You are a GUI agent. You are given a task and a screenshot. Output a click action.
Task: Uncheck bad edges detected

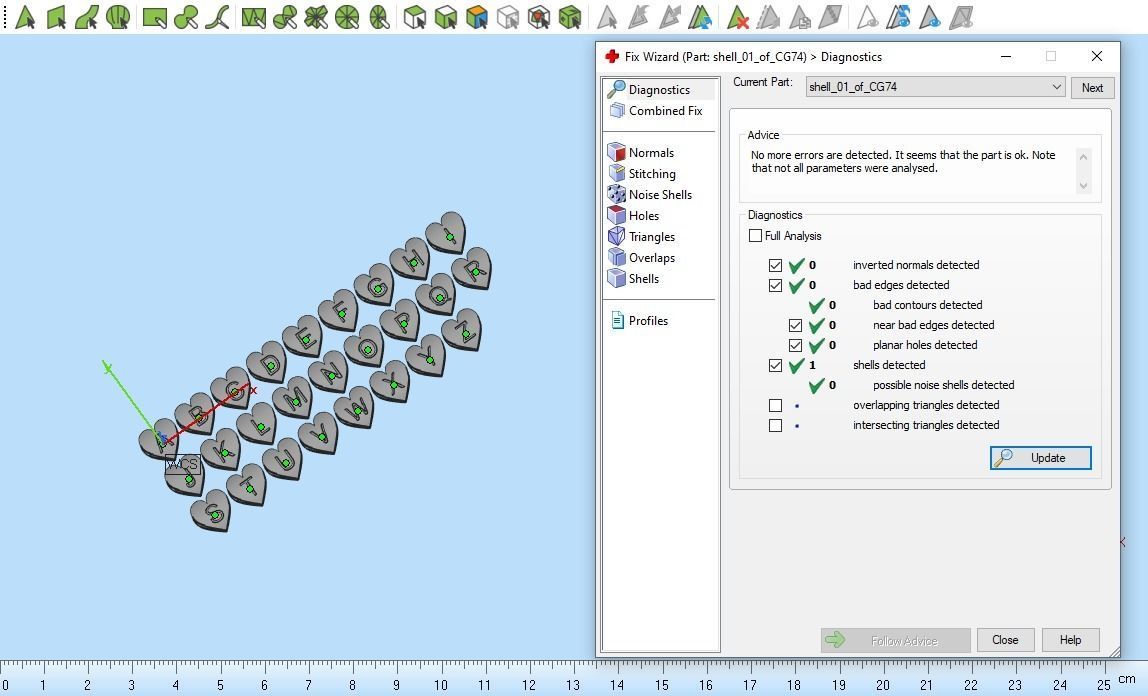[775, 285]
